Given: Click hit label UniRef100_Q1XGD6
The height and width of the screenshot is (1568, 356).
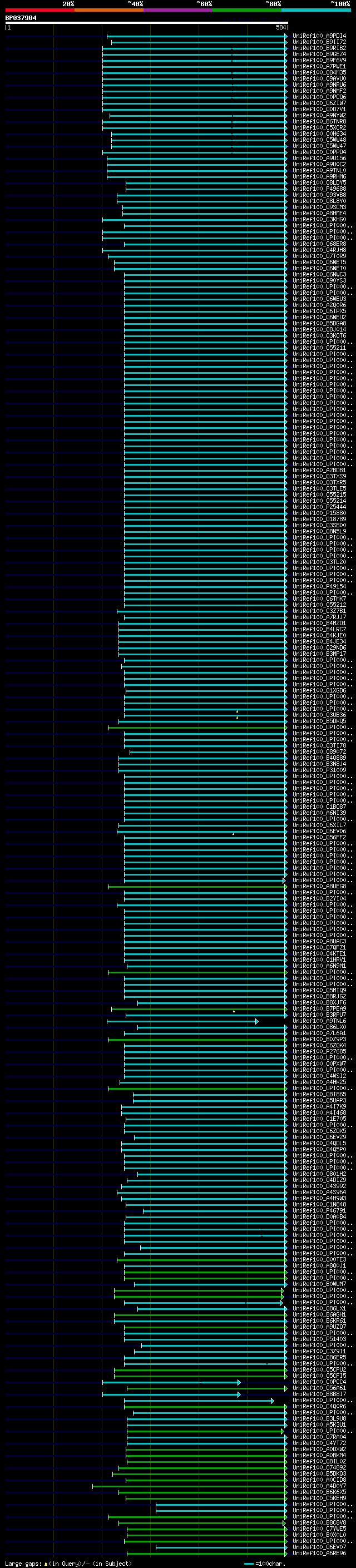Looking at the screenshot, I should (319, 691).
